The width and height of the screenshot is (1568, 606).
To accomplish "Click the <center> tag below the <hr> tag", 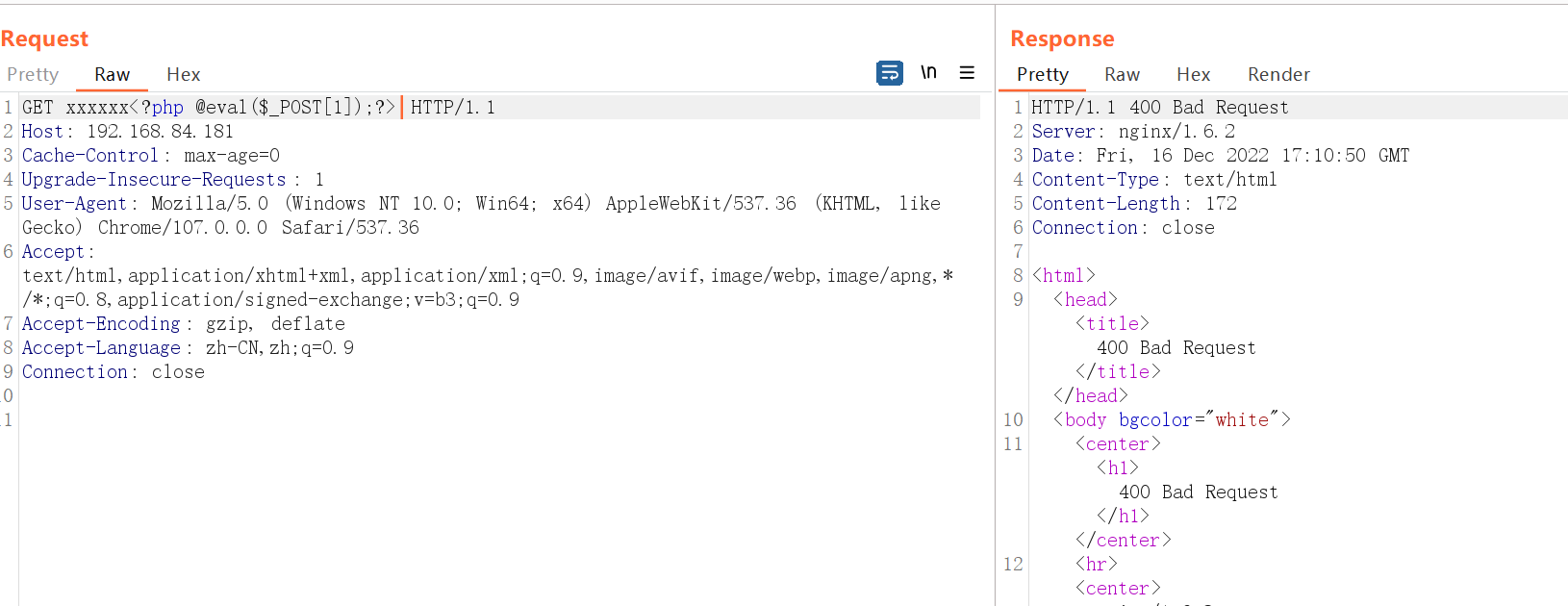I will point(1119,588).
